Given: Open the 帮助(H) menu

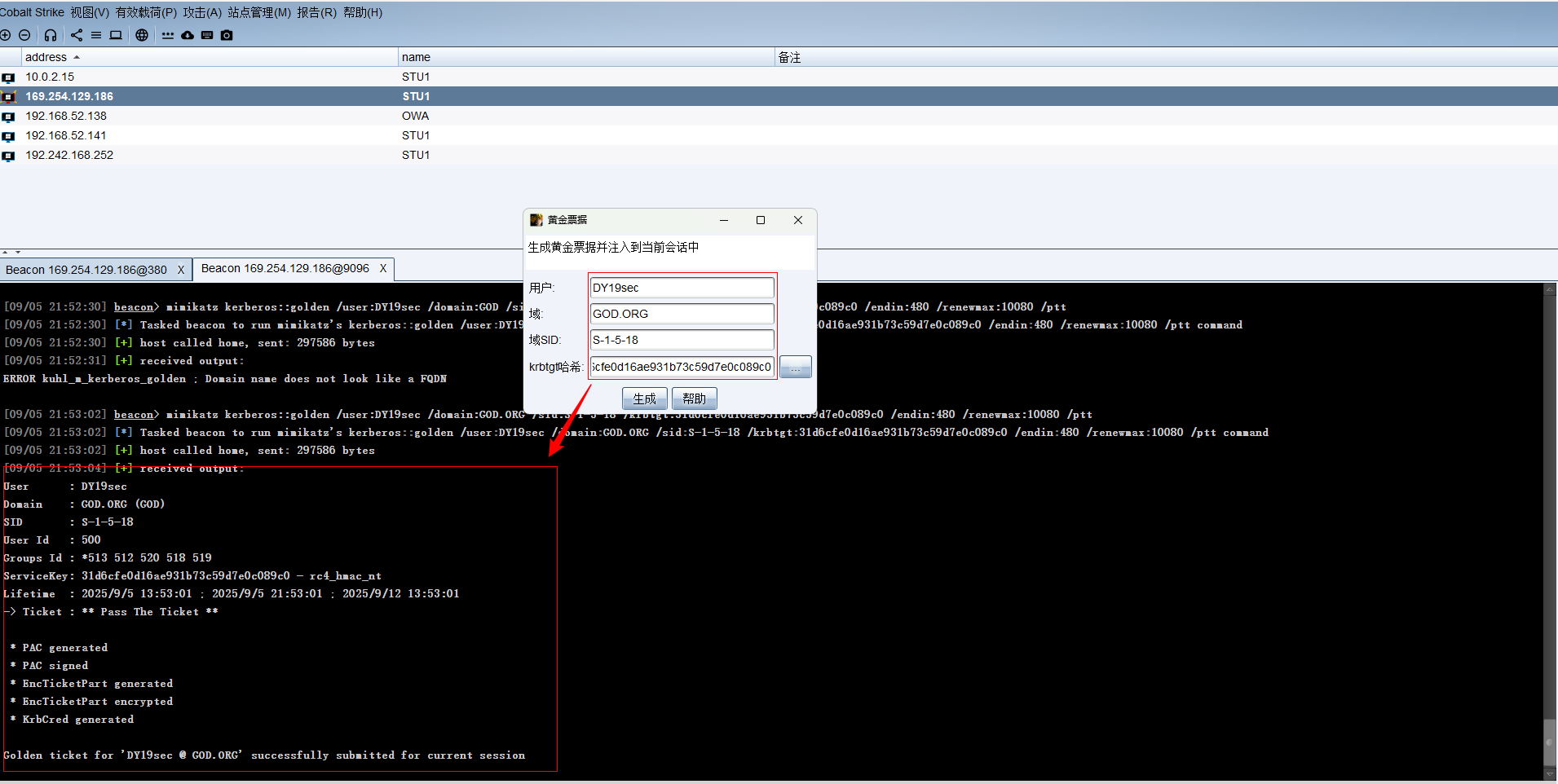Looking at the screenshot, I should click(363, 12).
